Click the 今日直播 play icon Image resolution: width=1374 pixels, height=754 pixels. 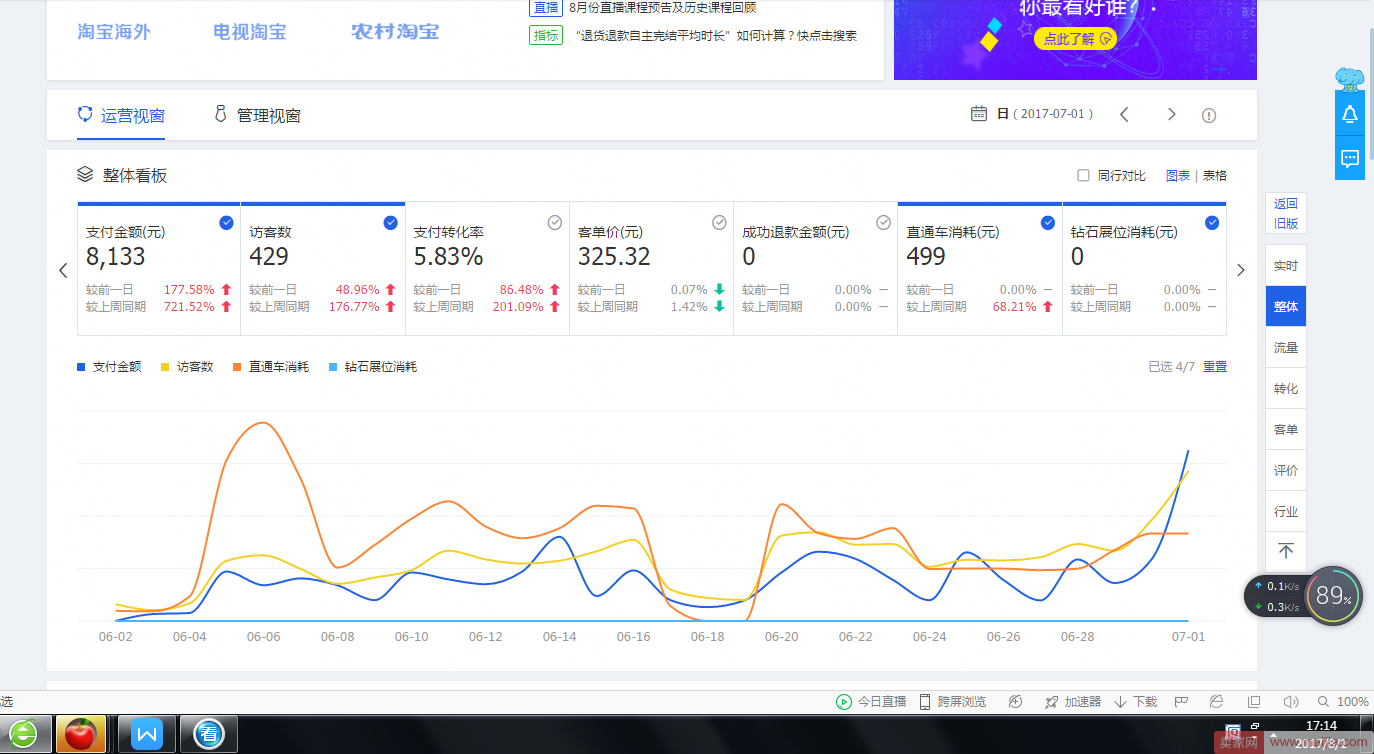click(844, 702)
